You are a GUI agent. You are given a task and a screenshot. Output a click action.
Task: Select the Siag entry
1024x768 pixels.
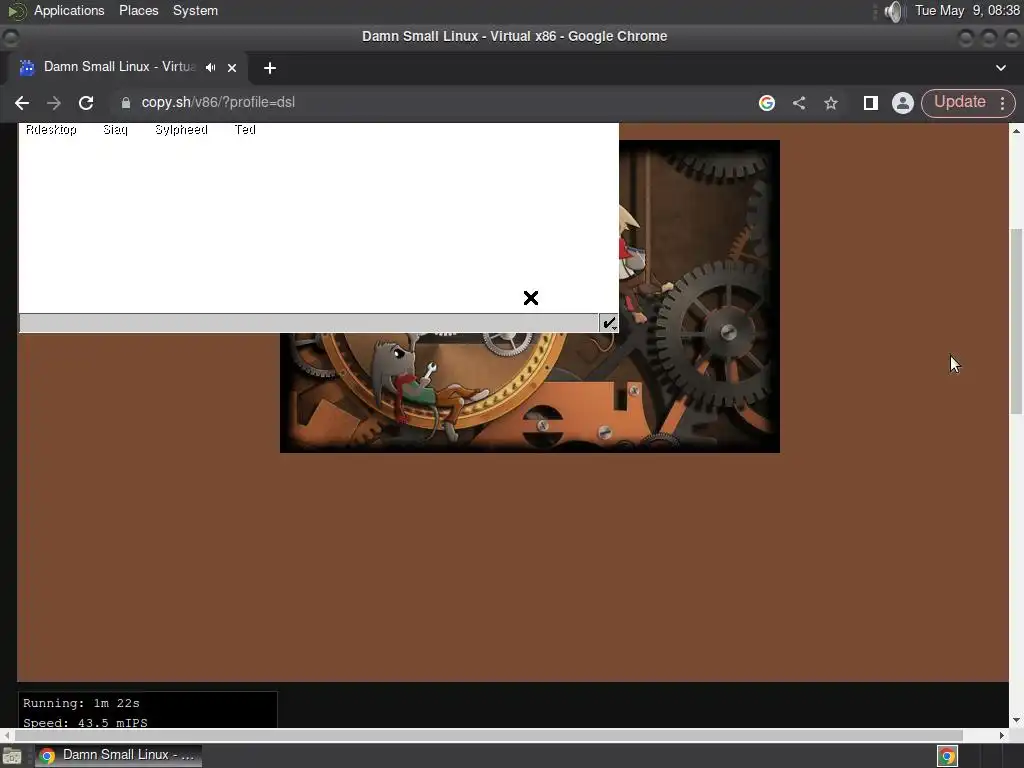click(x=115, y=129)
